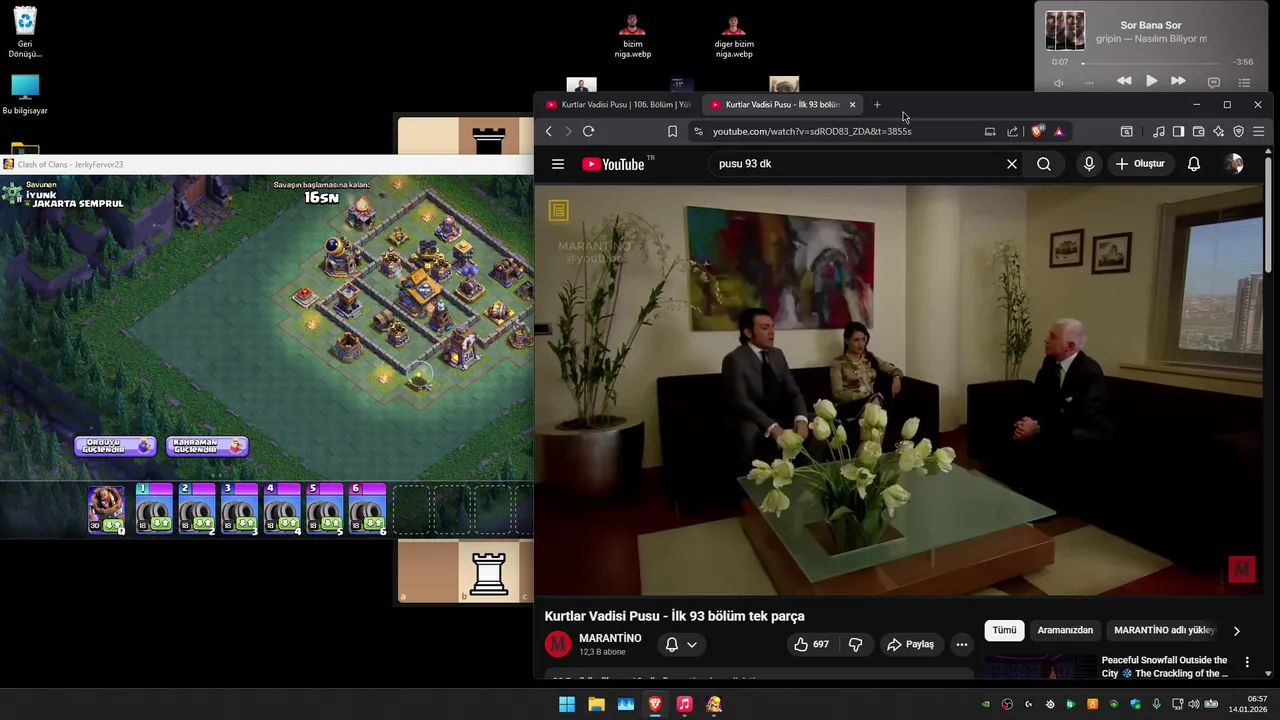Open more actions ellipsis under video

click(x=961, y=645)
